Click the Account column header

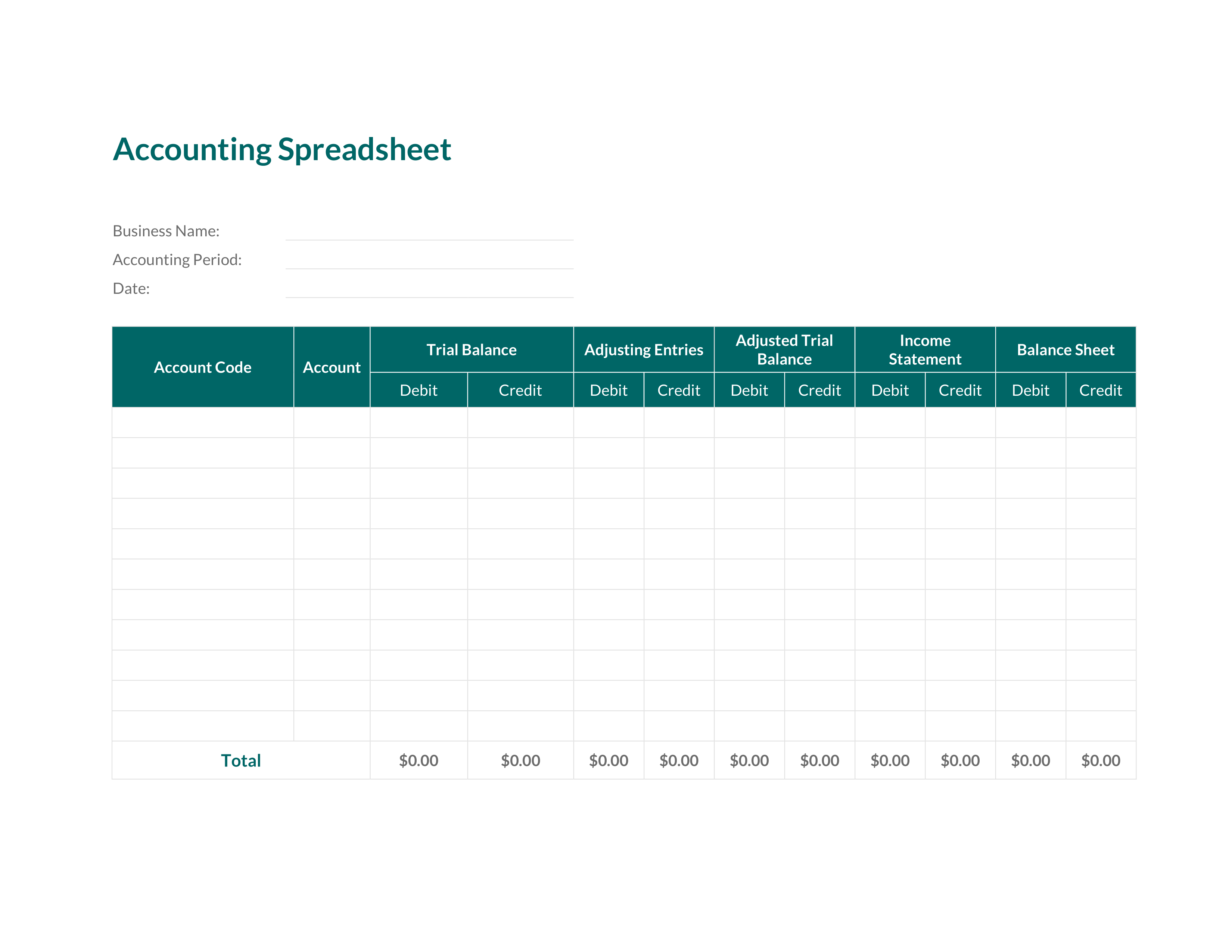coord(332,367)
